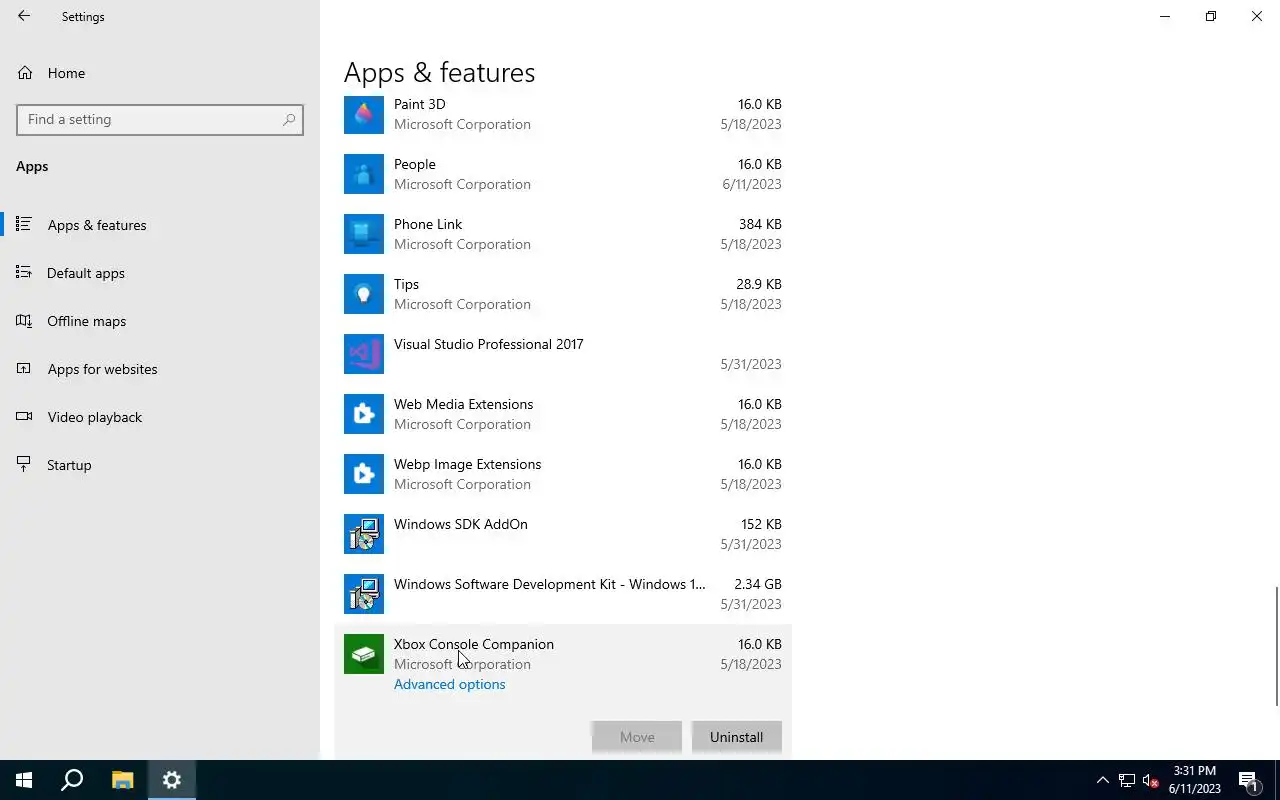Image resolution: width=1280 pixels, height=800 pixels.
Task: Select Visual Studio Professional 2017 entry
Action: (563, 354)
